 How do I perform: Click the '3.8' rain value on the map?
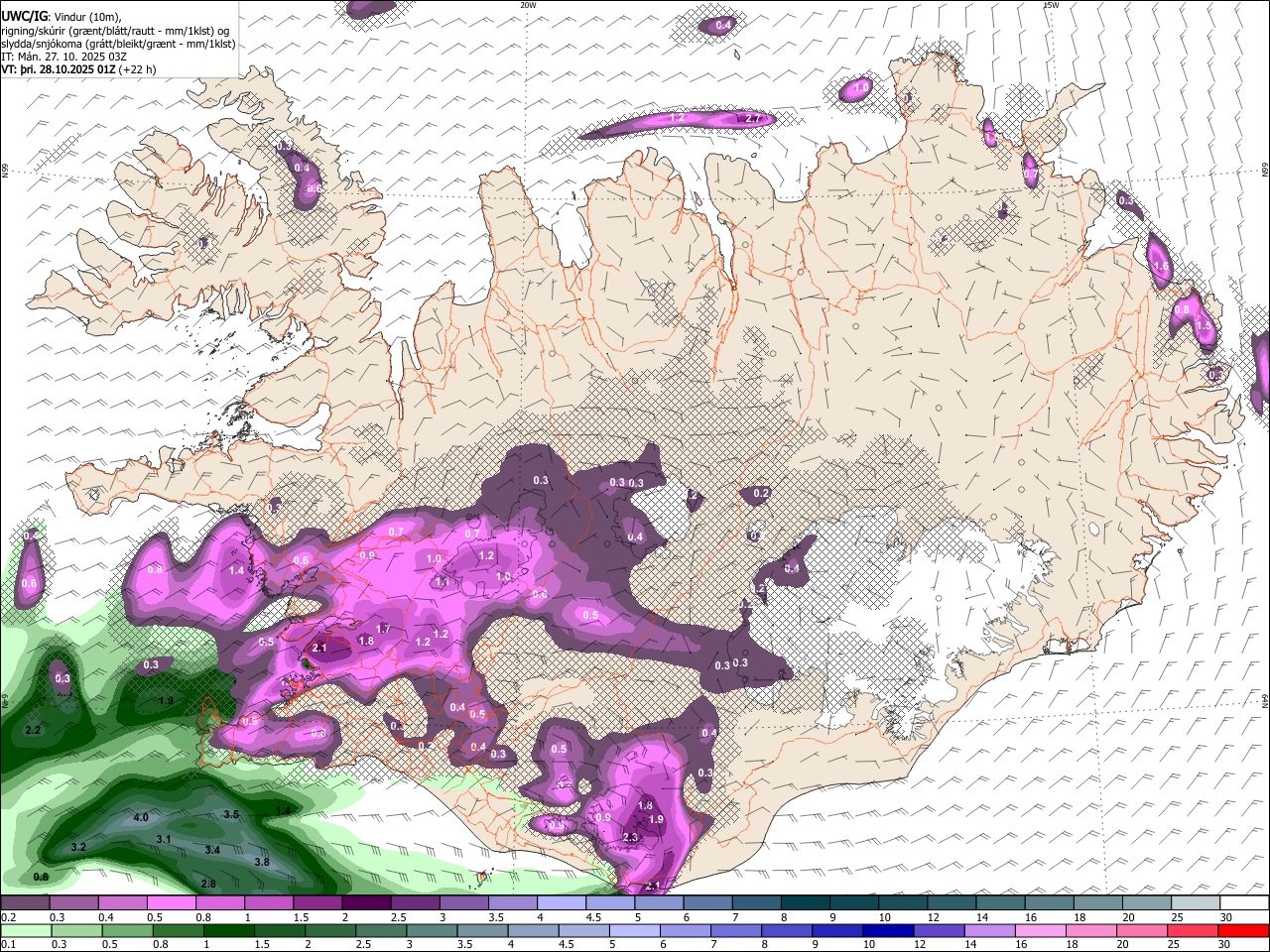(262, 863)
